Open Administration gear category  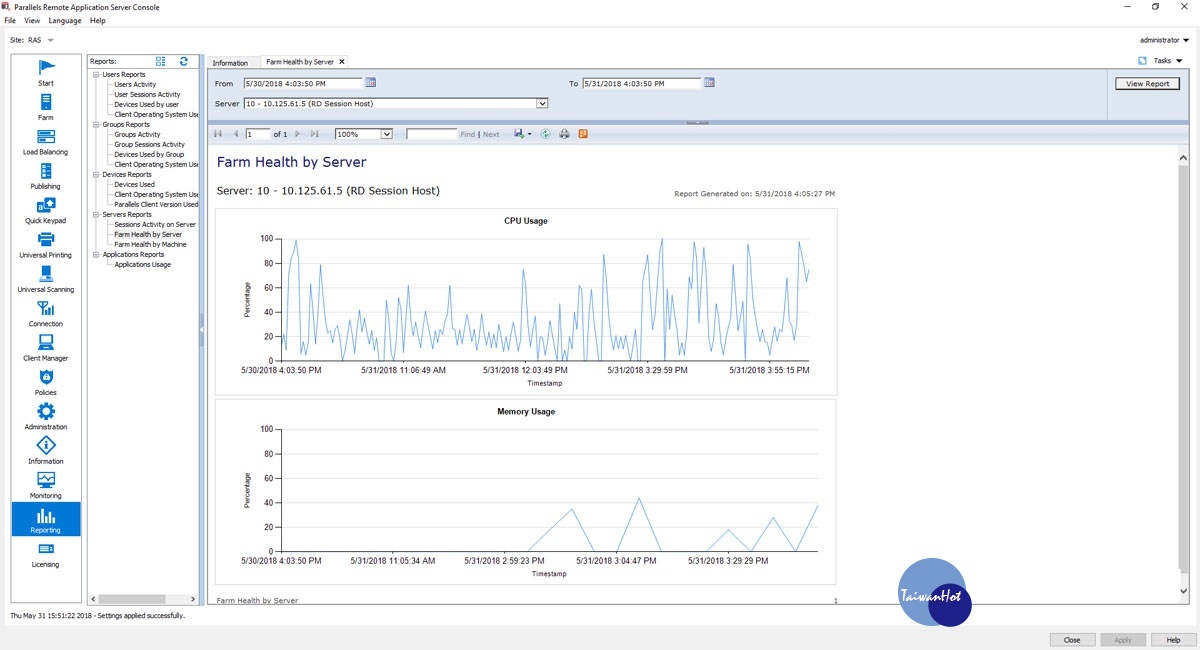46,417
